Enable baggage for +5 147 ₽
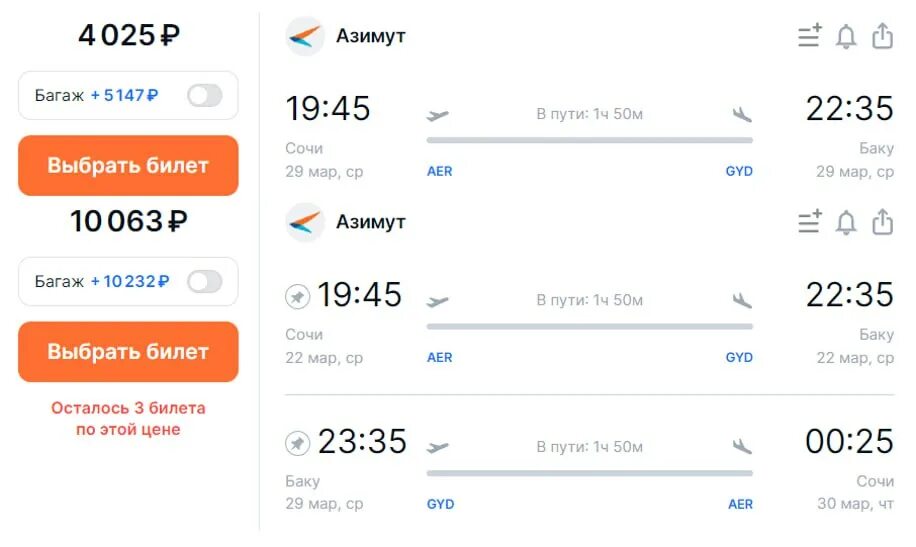Viewport: 916px width, 547px height. coord(204,96)
